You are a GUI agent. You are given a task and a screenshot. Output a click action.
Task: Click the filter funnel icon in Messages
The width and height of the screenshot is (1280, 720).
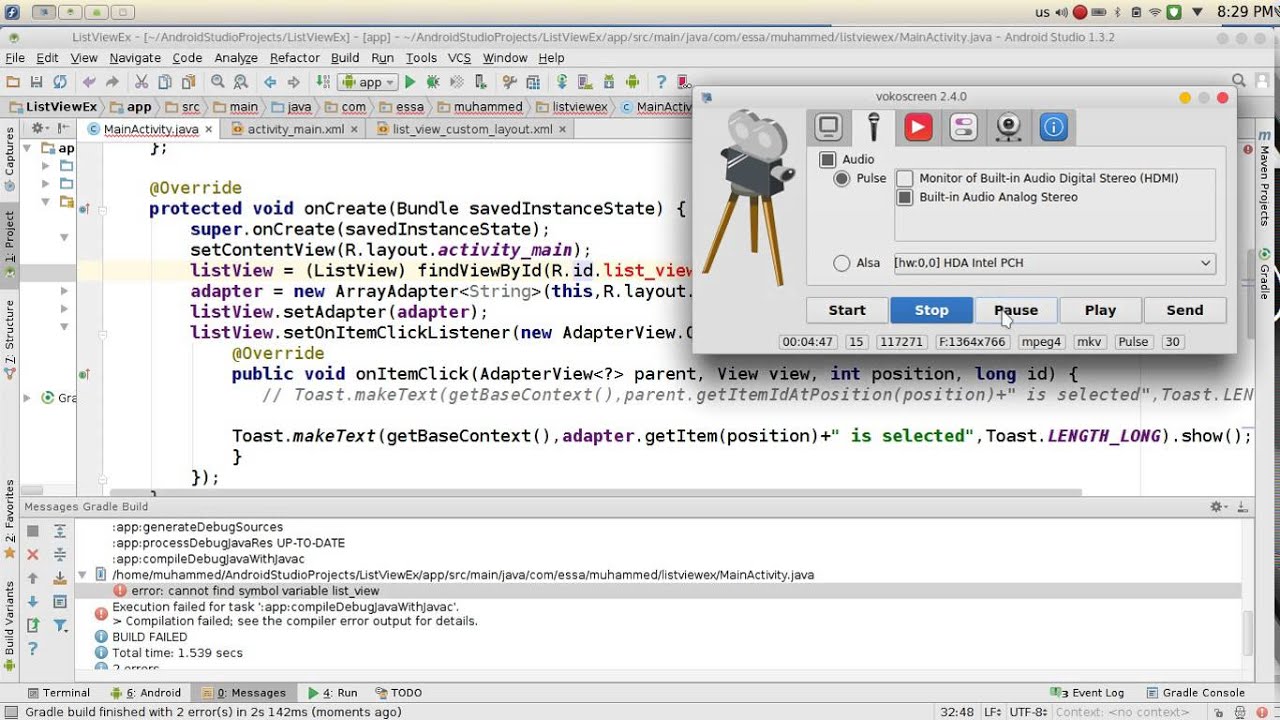60,625
